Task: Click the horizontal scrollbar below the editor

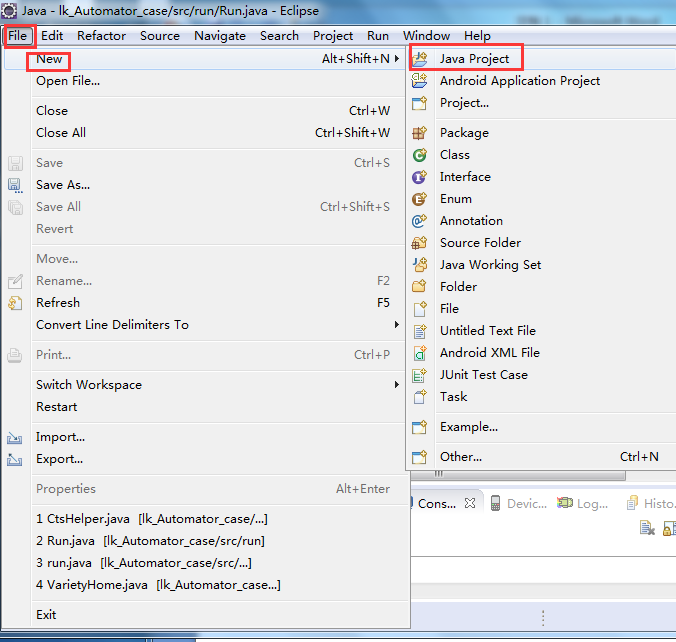Action: (517, 475)
